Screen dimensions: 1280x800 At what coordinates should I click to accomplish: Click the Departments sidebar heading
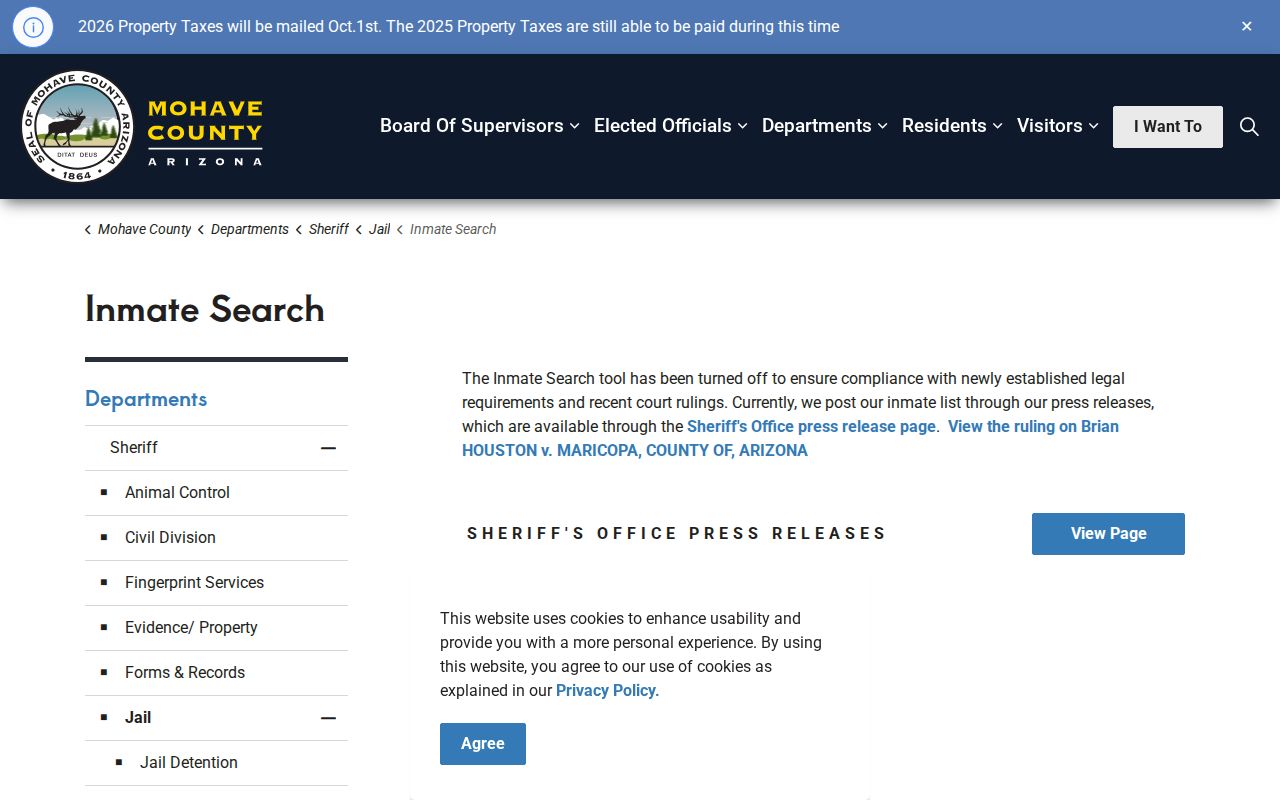[x=146, y=399]
